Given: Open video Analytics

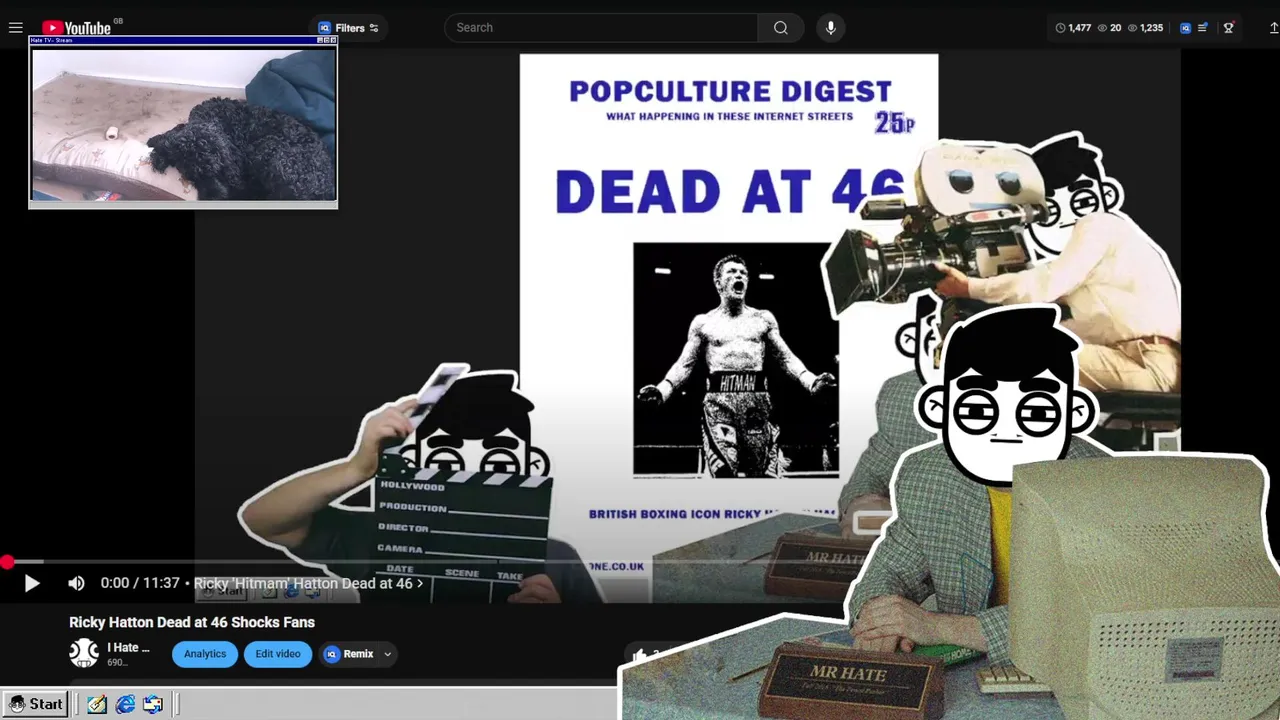Looking at the screenshot, I should [x=205, y=654].
